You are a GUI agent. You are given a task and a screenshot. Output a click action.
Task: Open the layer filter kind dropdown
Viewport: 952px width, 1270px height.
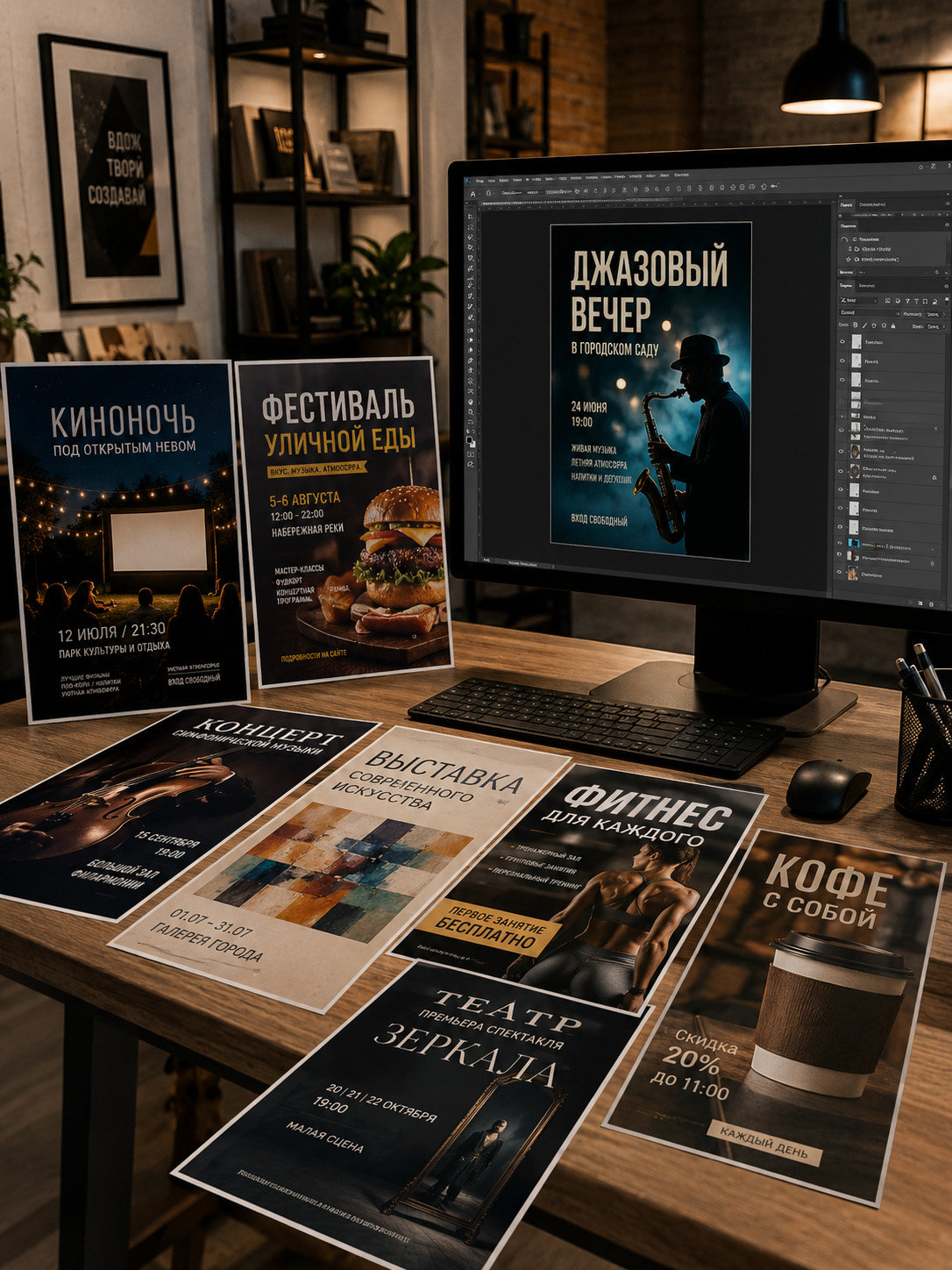pyautogui.click(x=858, y=300)
